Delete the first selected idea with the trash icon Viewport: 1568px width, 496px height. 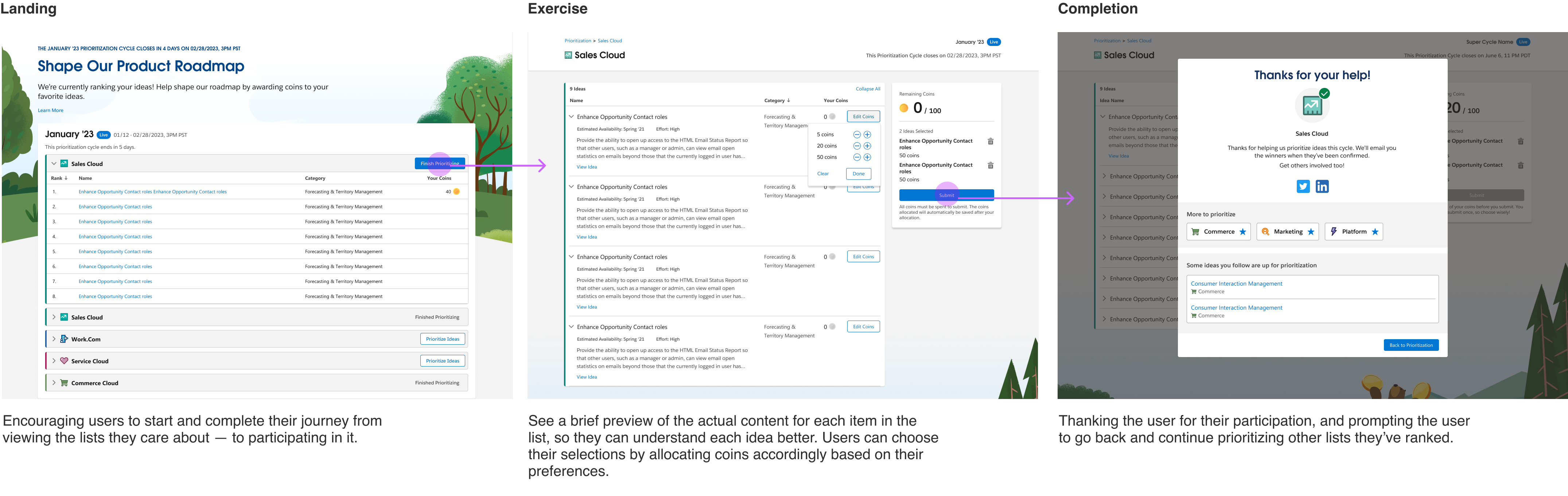[x=991, y=141]
